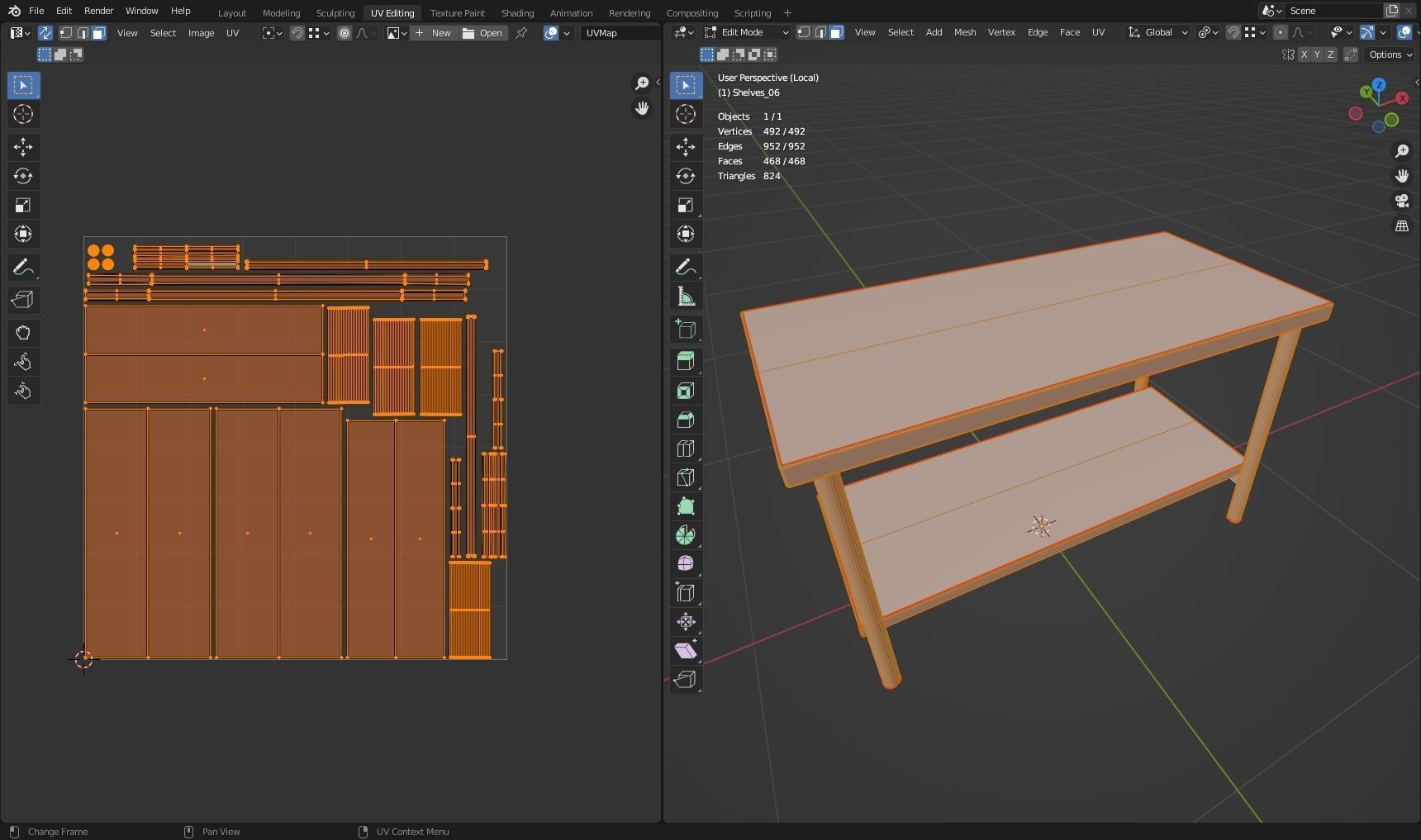This screenshot has width=1421, height=840.
Task: Switch between perspective and orthographic view
Action: tap(1402, 225)
